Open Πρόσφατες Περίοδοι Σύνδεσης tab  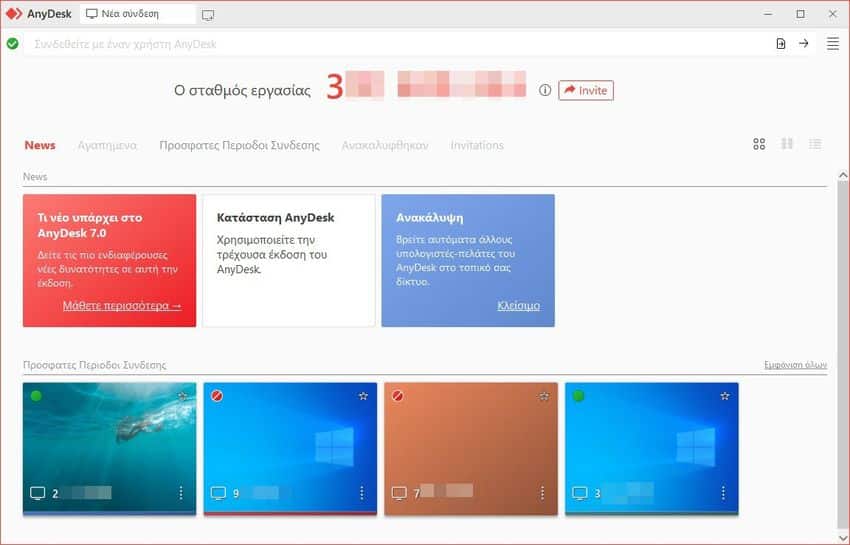click(x=239, y=145)
